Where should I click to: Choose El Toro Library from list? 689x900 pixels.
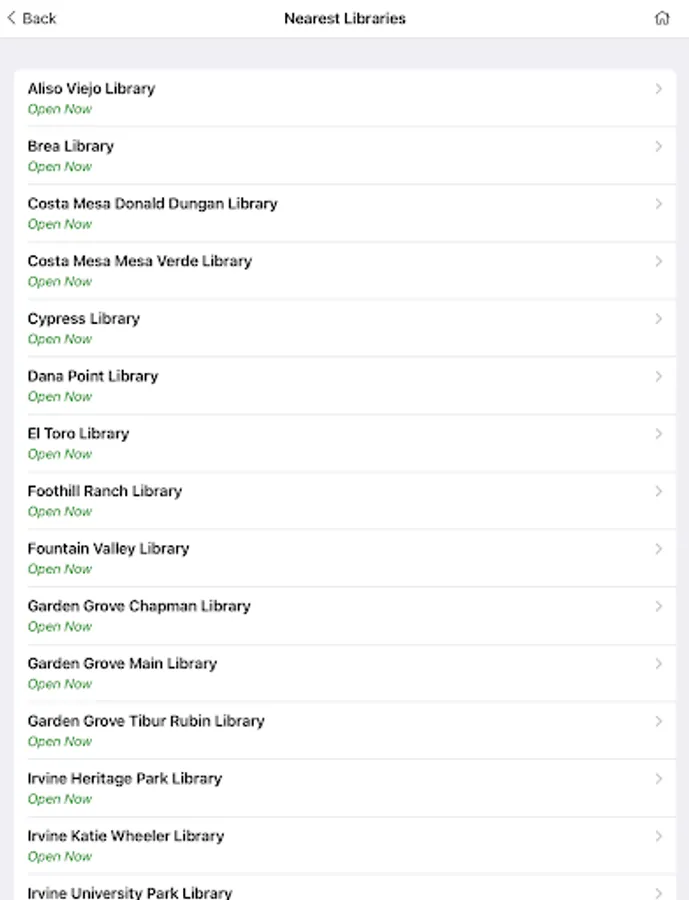click(78, 434)
